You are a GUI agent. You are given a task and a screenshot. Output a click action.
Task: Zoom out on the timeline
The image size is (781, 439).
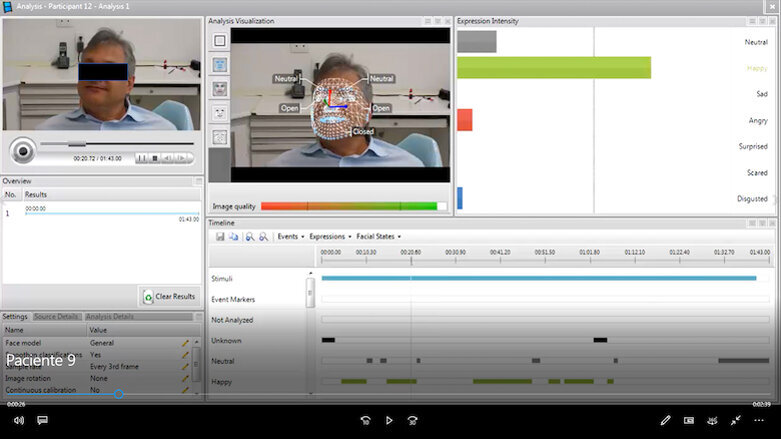(263, 236)
